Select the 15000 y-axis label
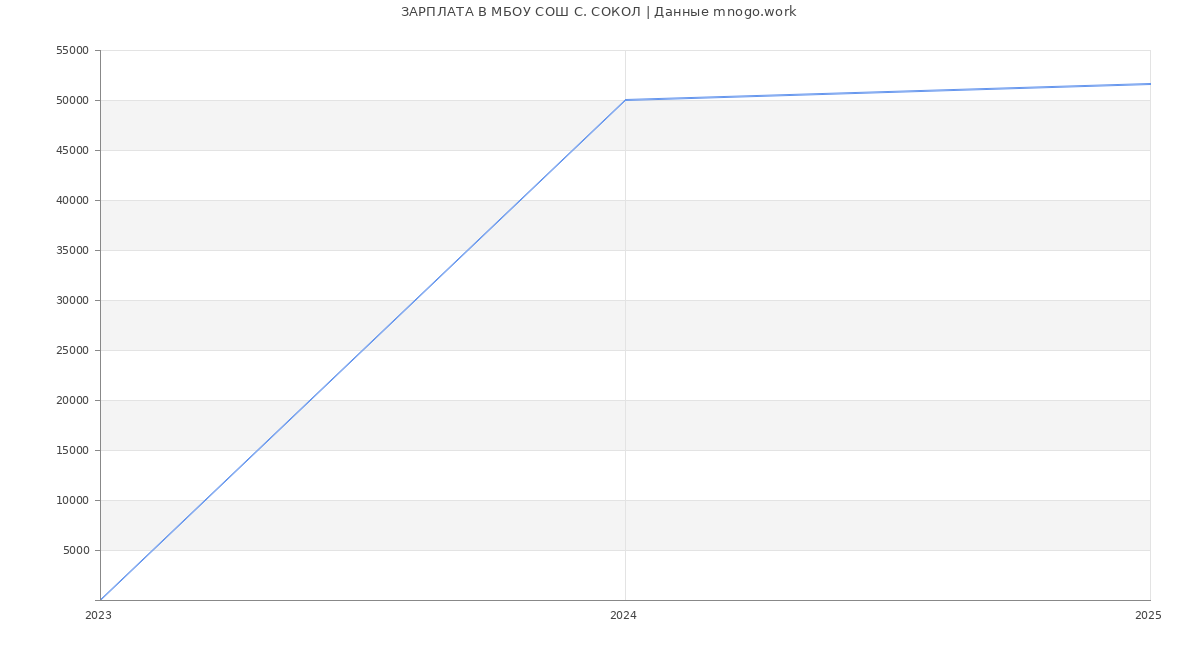This screenshot has width=1200, height=650. click(x=72, y=450)
